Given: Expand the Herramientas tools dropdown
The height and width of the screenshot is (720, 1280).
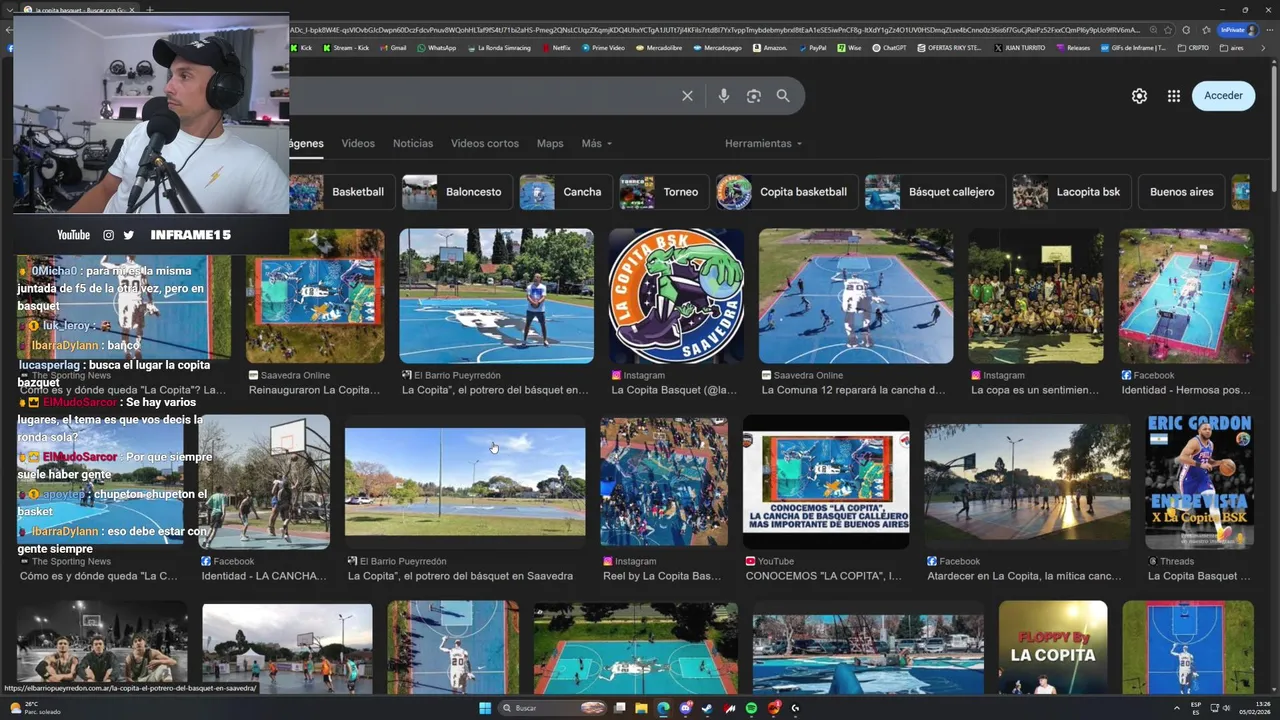Looking at the screenshot, I should pyautogui.click(x=764, y=143).
